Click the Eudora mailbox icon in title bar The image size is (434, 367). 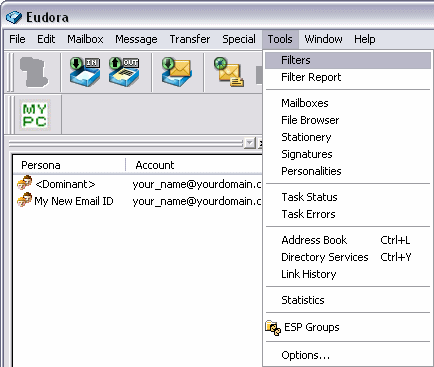14,17
